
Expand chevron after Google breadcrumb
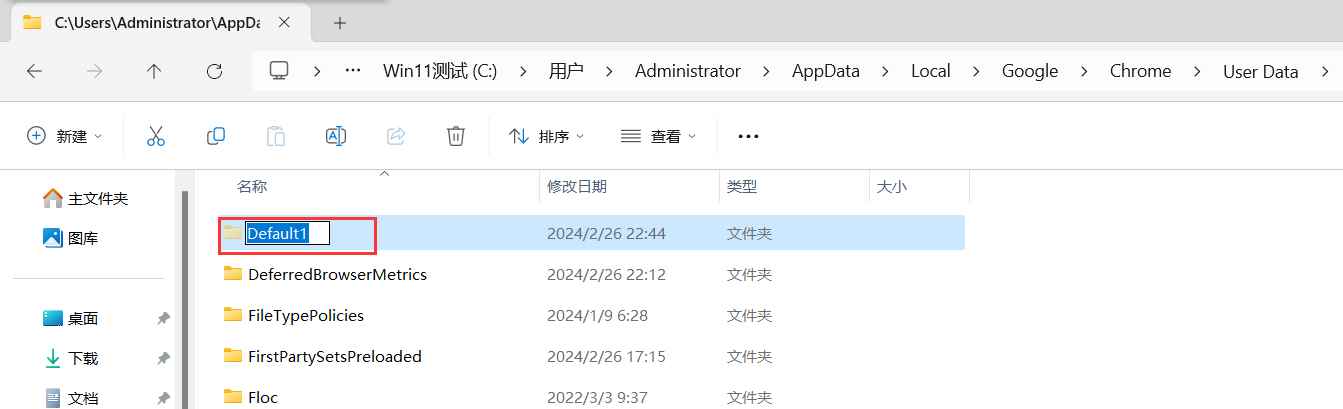pyautogui.click(x=1085, y=71)
